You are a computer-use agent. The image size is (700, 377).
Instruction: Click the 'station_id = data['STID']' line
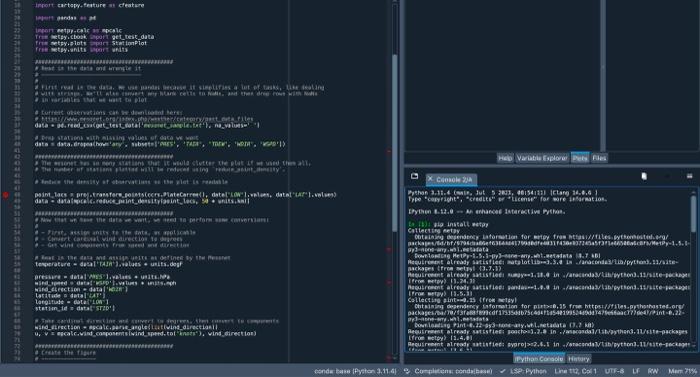tap(75, 308)
